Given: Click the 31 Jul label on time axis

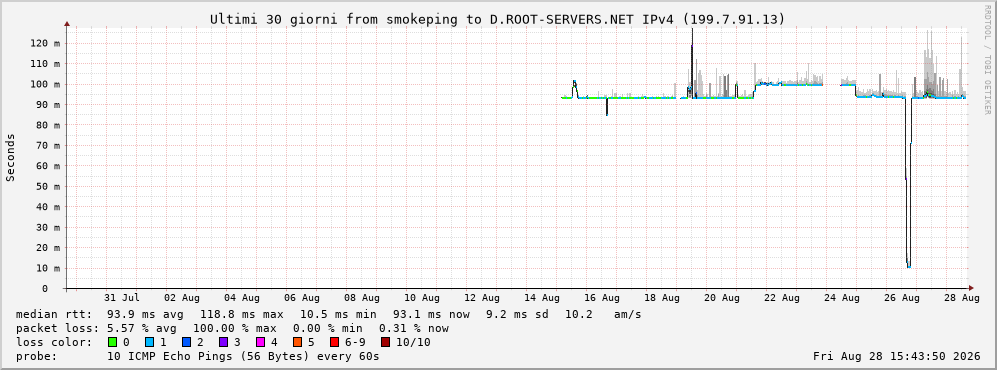Looking at the screenshot, I should (122, 298).
